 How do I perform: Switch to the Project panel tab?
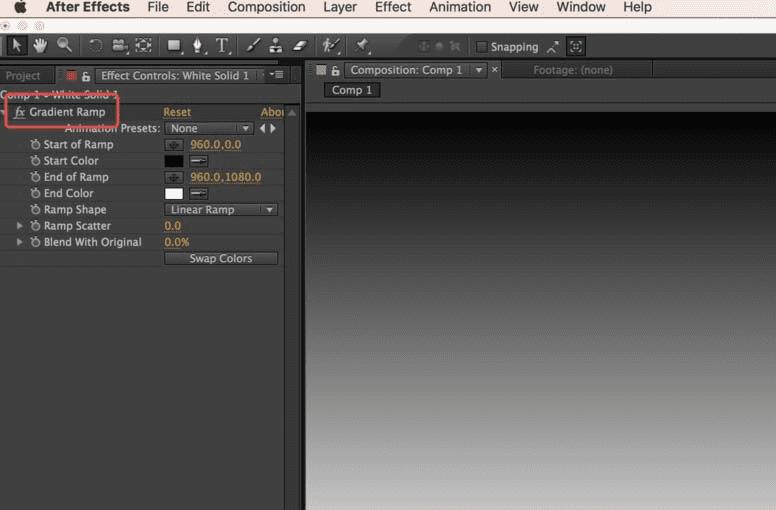pos(23,75)
